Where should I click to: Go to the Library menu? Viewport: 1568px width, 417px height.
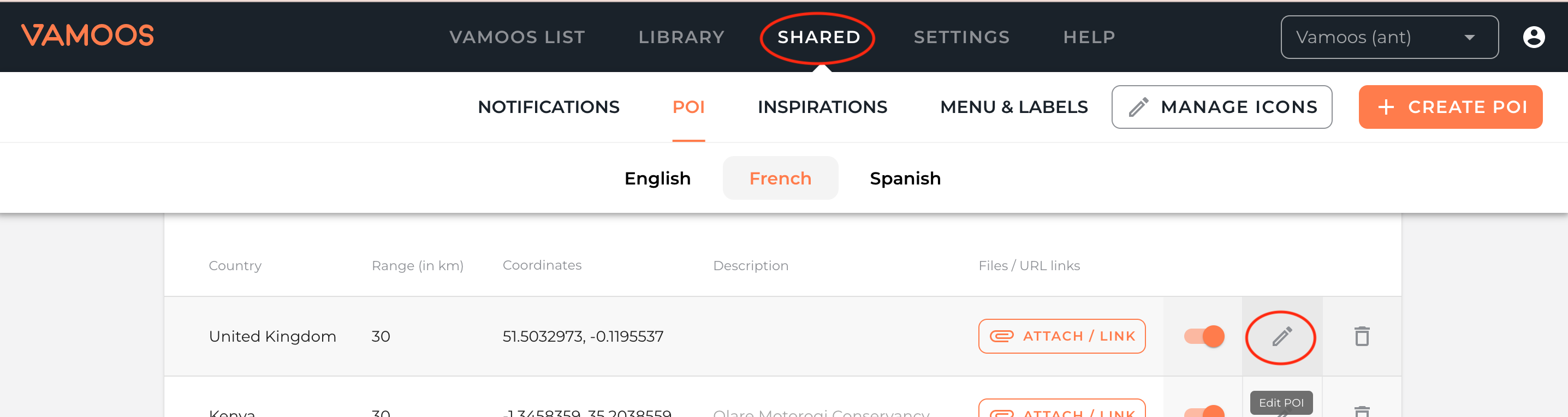tap(681, 37)
